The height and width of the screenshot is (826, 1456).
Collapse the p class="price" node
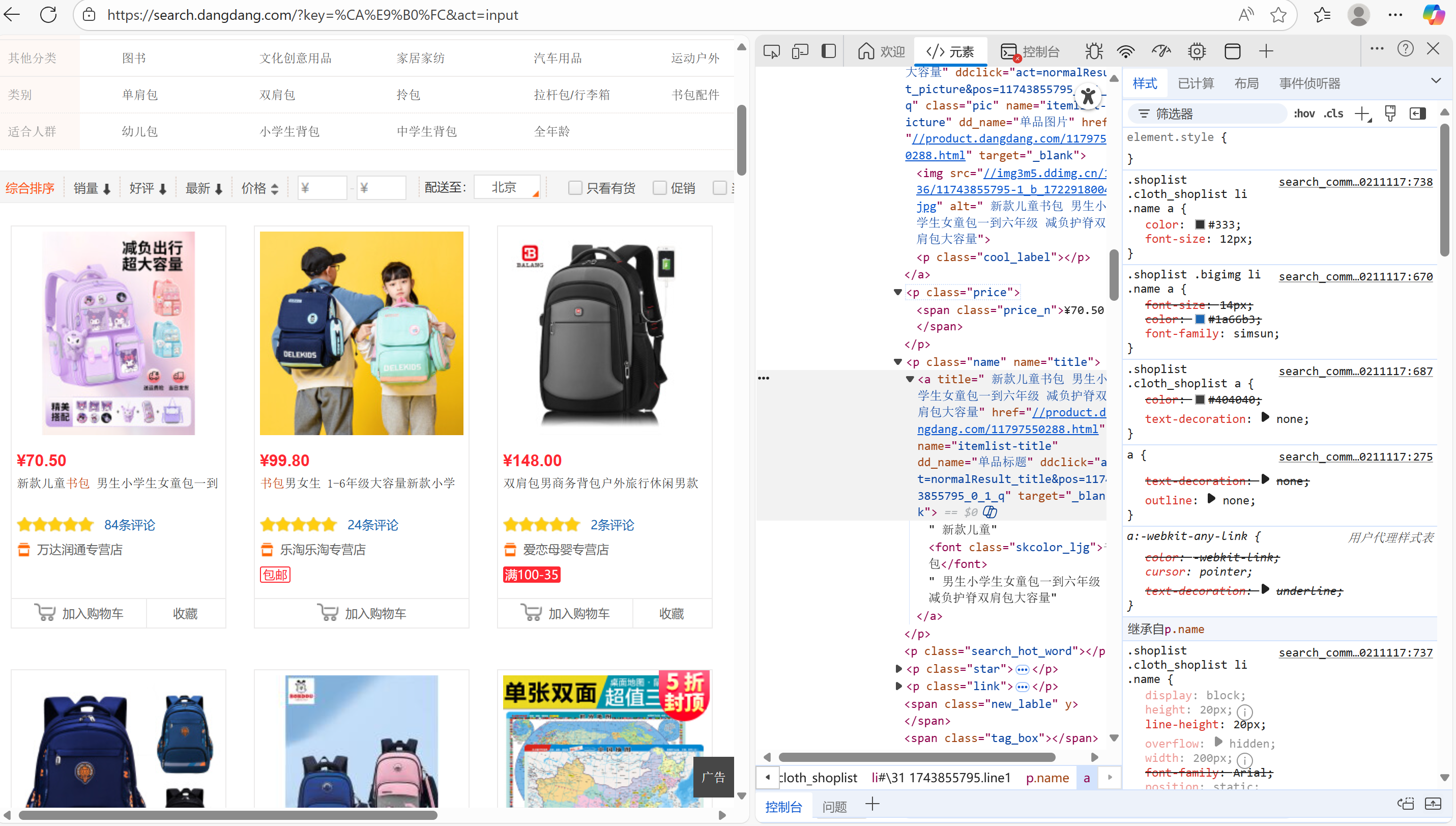tap(897, 292)
